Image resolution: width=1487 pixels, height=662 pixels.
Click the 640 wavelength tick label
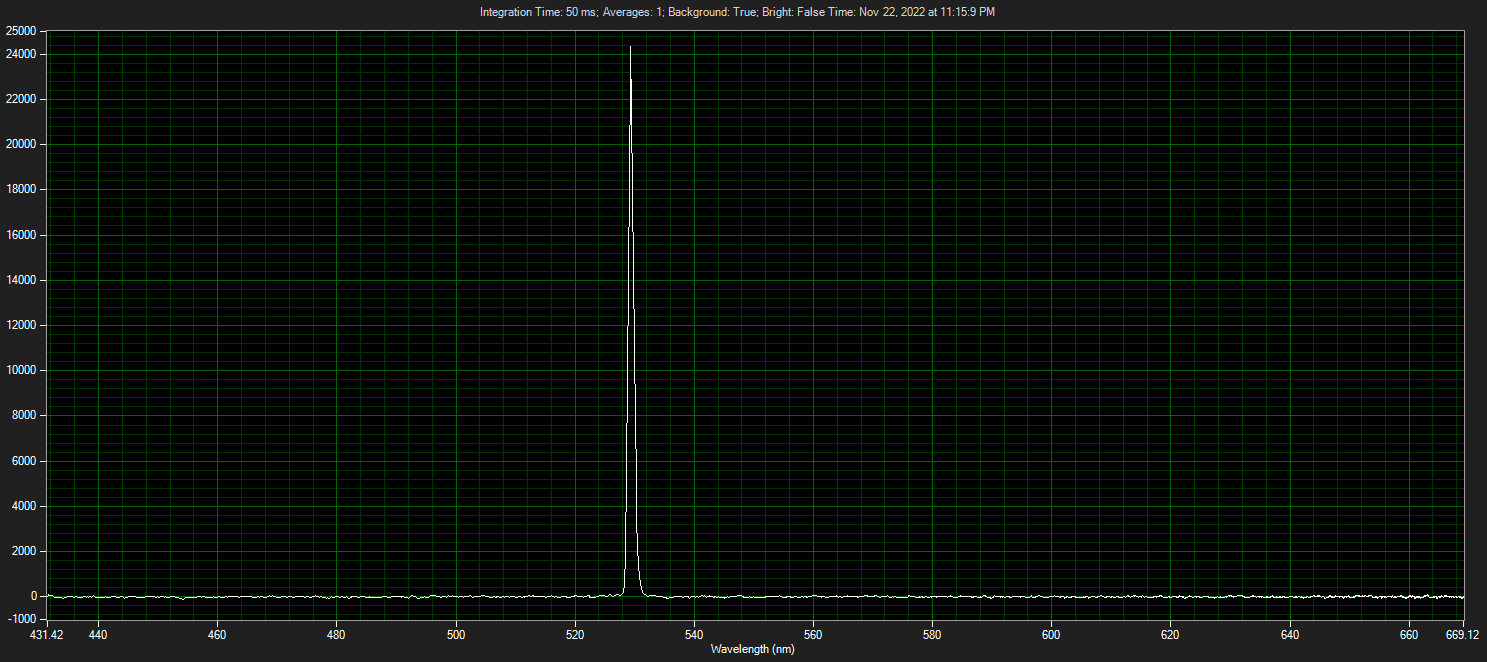1289,634
